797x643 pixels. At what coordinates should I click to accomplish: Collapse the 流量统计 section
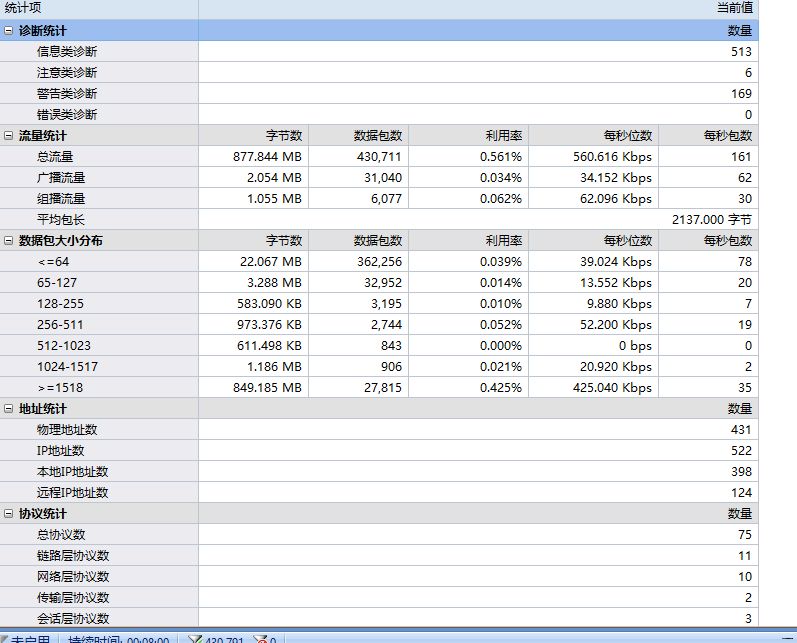[x=8, y=136]
